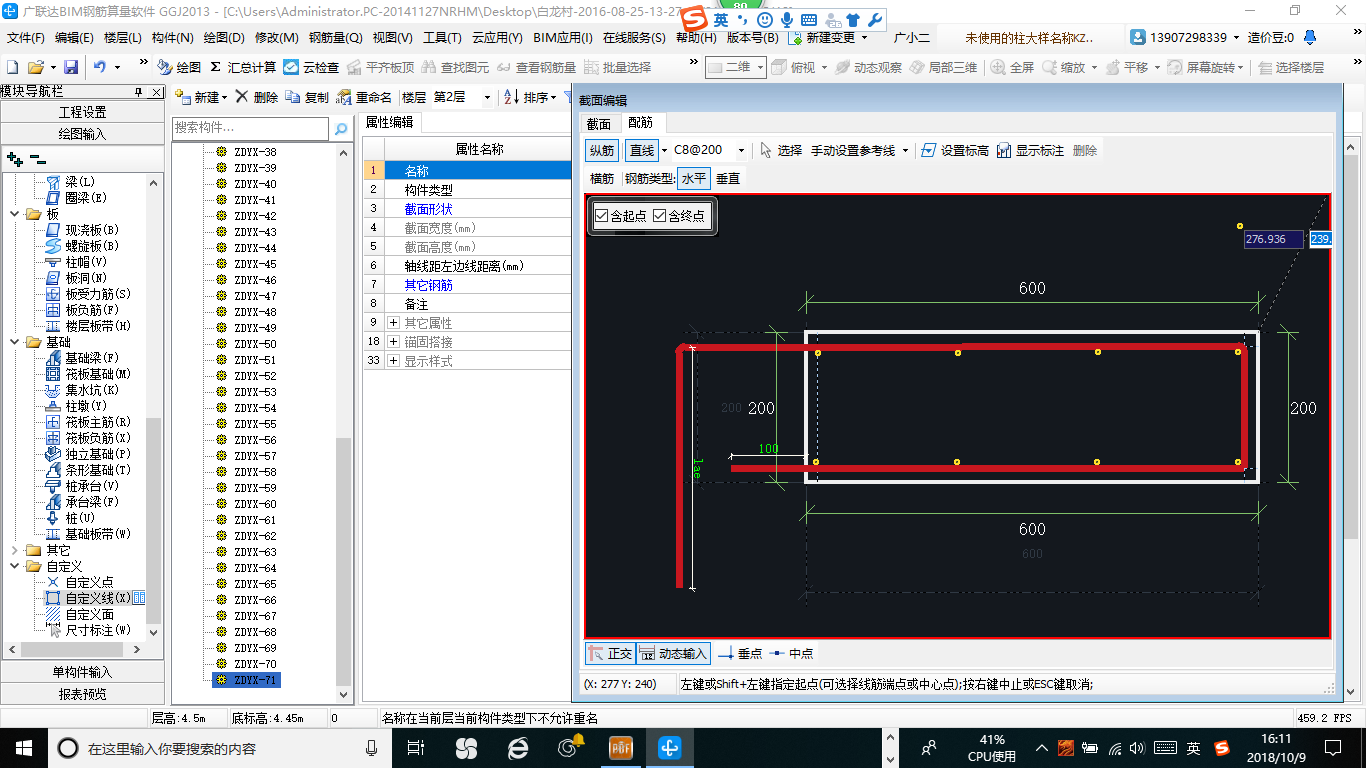
Task: Toggle 动态输入 dynamic input
Action: [674, 653]
